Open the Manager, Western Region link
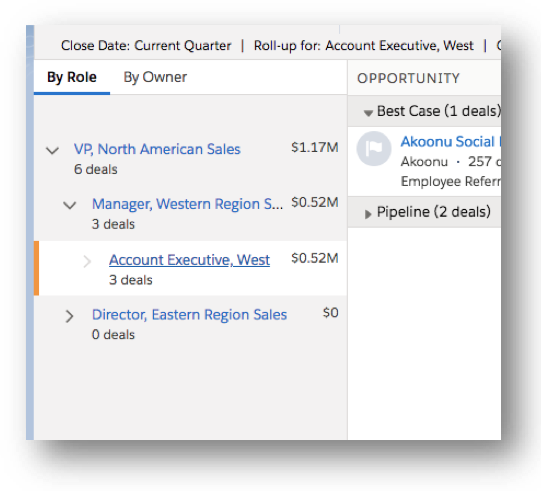The image size is (541, 491). coord(187,204)
